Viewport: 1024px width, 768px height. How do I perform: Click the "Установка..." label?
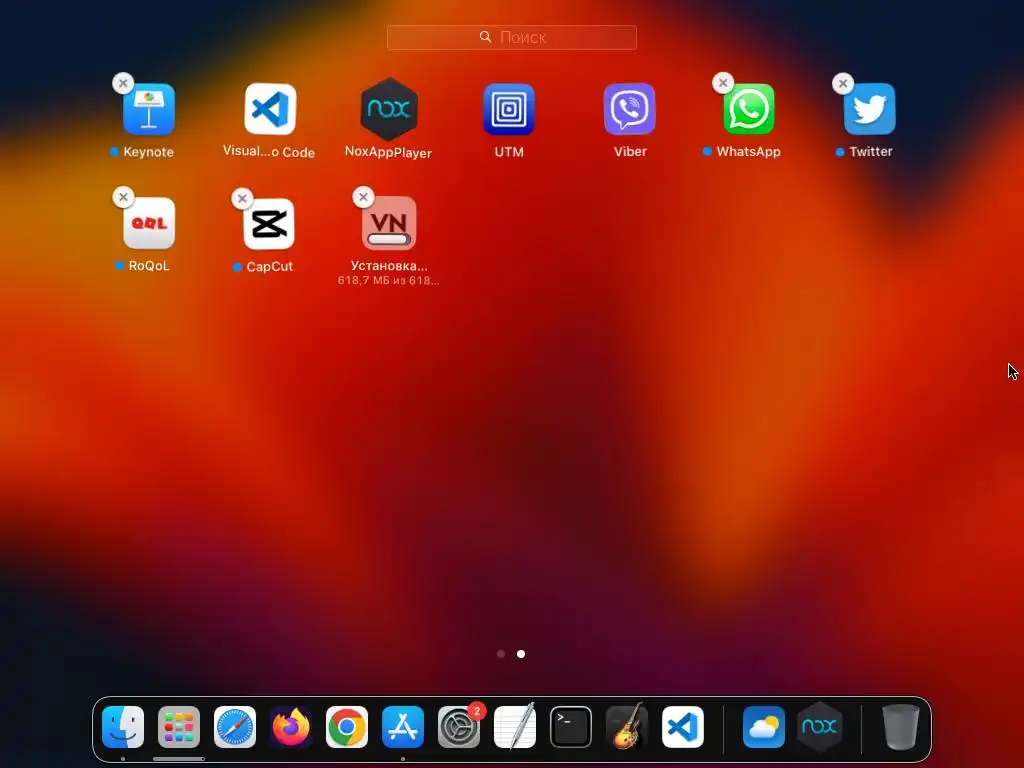(389, 266)
